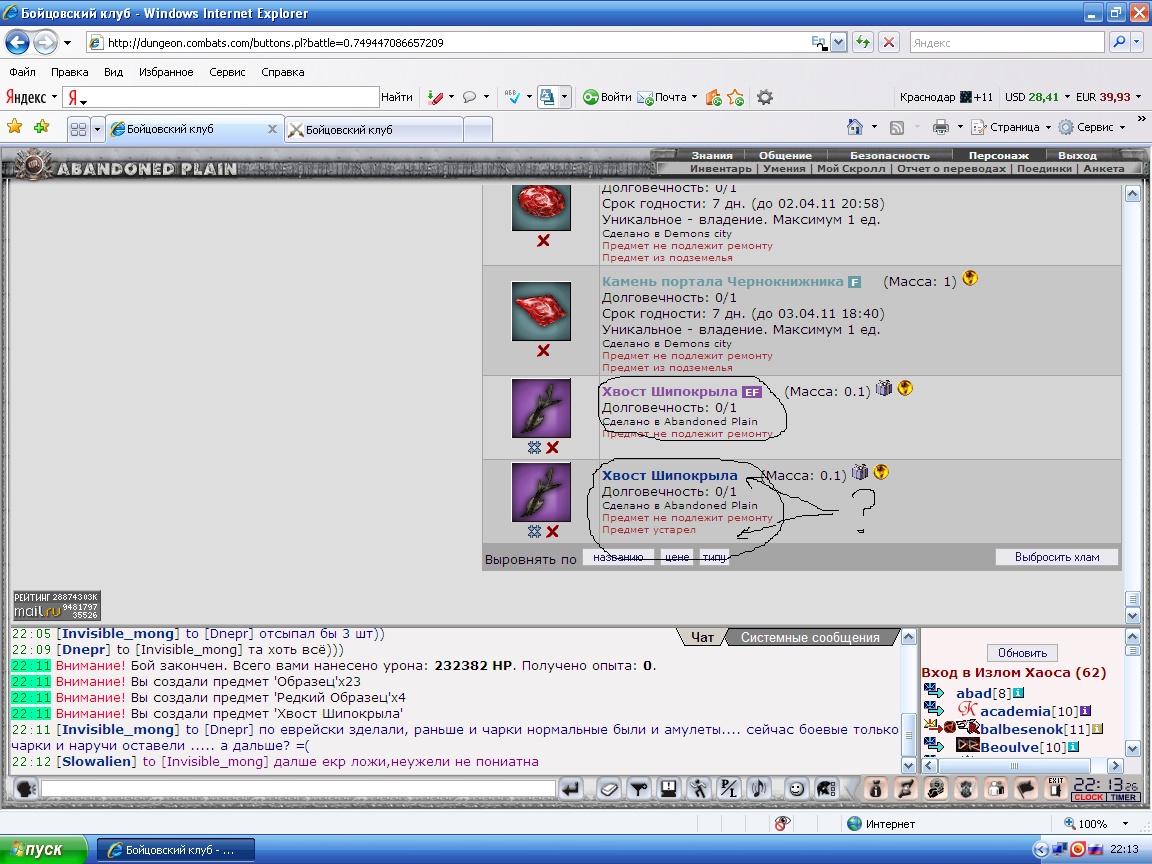The width and height of the screenshot is (1152, 864).
Task: Click the Обновить button in player list
Action: (x=1022, y=652)
